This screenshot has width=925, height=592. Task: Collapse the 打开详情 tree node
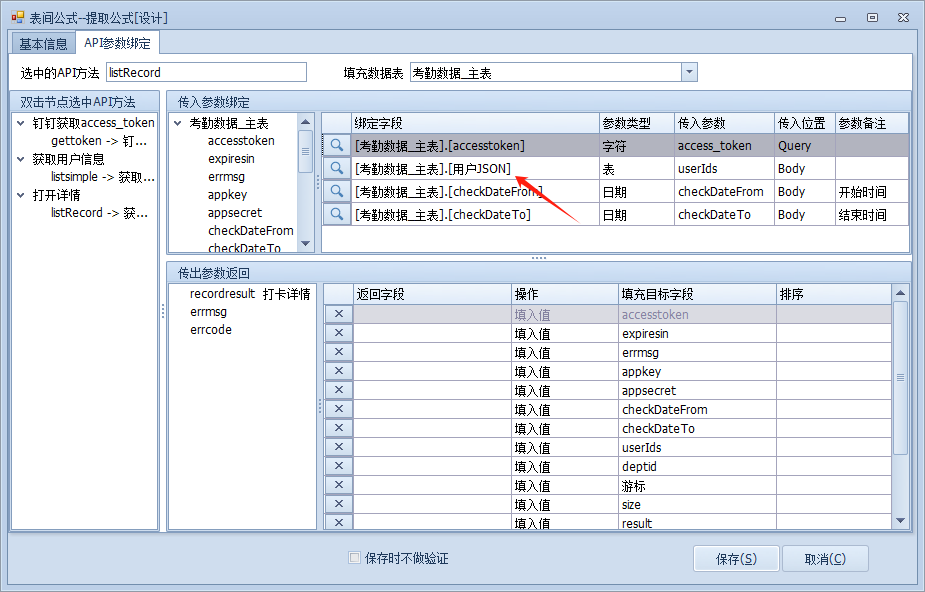(x=21, y=195)
